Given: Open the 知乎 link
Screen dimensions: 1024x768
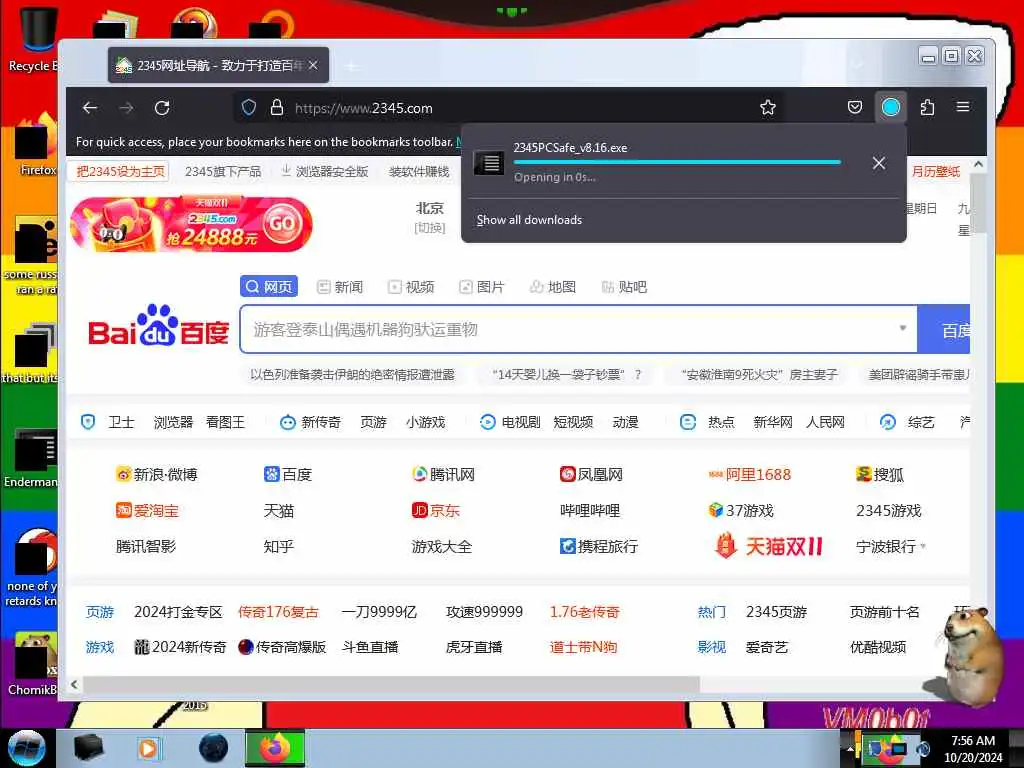Looking at the screenshot, I should tap(279, 546).
